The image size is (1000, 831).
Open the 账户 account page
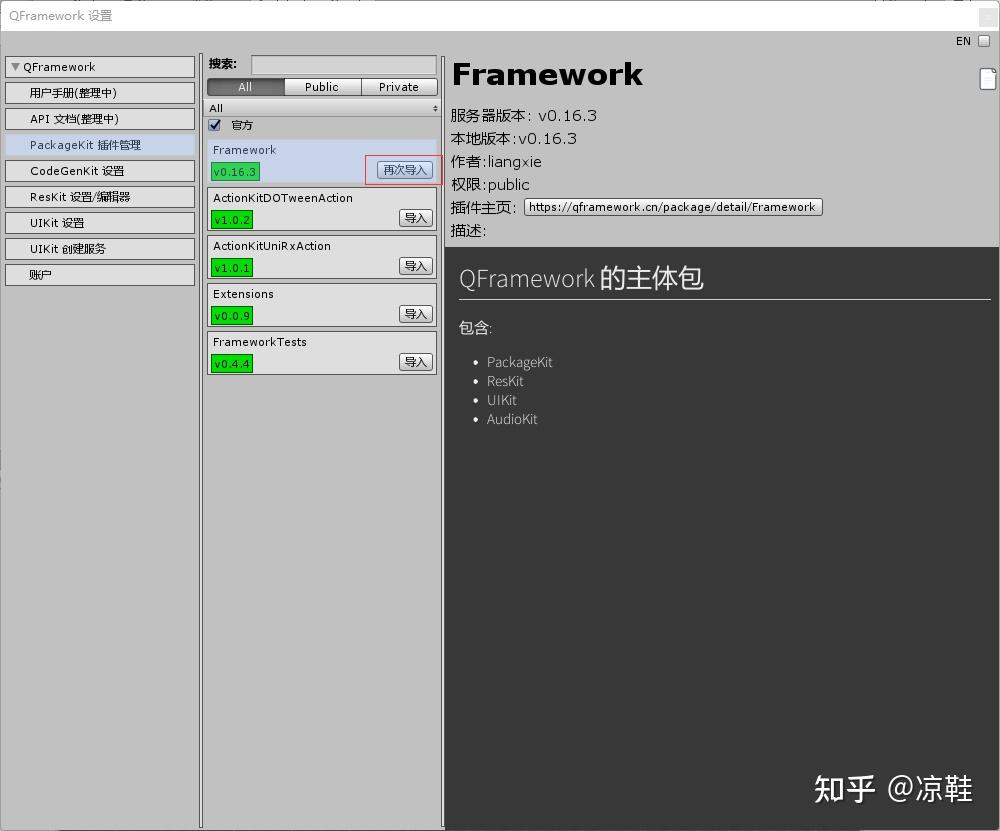click(x=99, y=274)
